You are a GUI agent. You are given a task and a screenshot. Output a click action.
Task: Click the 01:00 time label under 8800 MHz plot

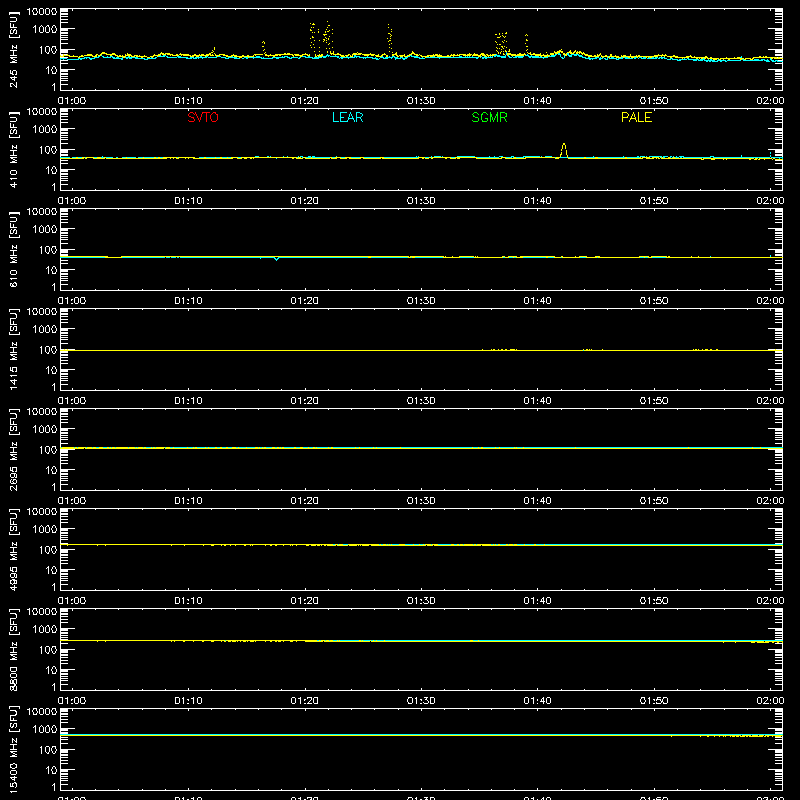tap(72, 701)
